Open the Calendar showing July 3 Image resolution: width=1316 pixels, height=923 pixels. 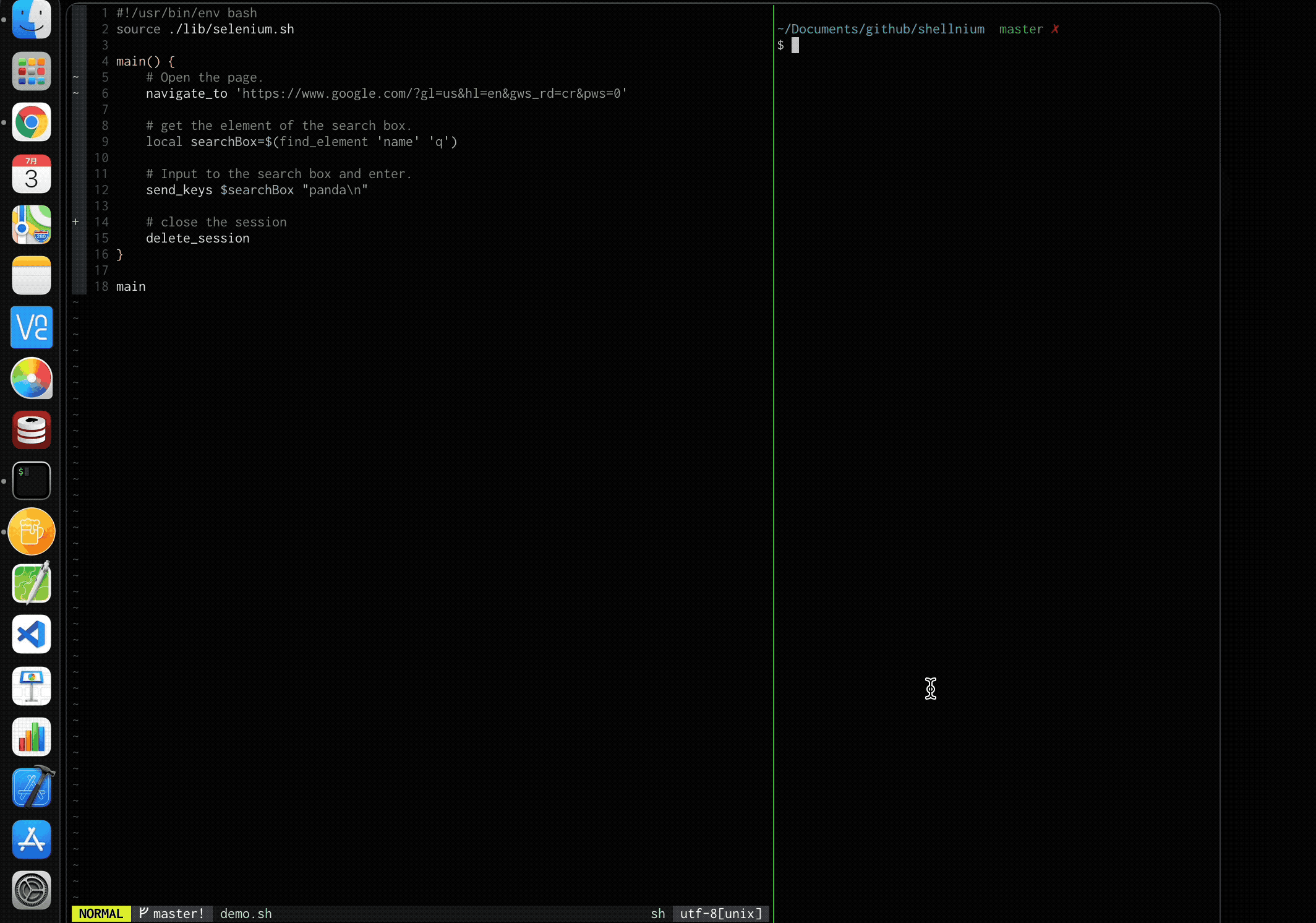[31, 174]
